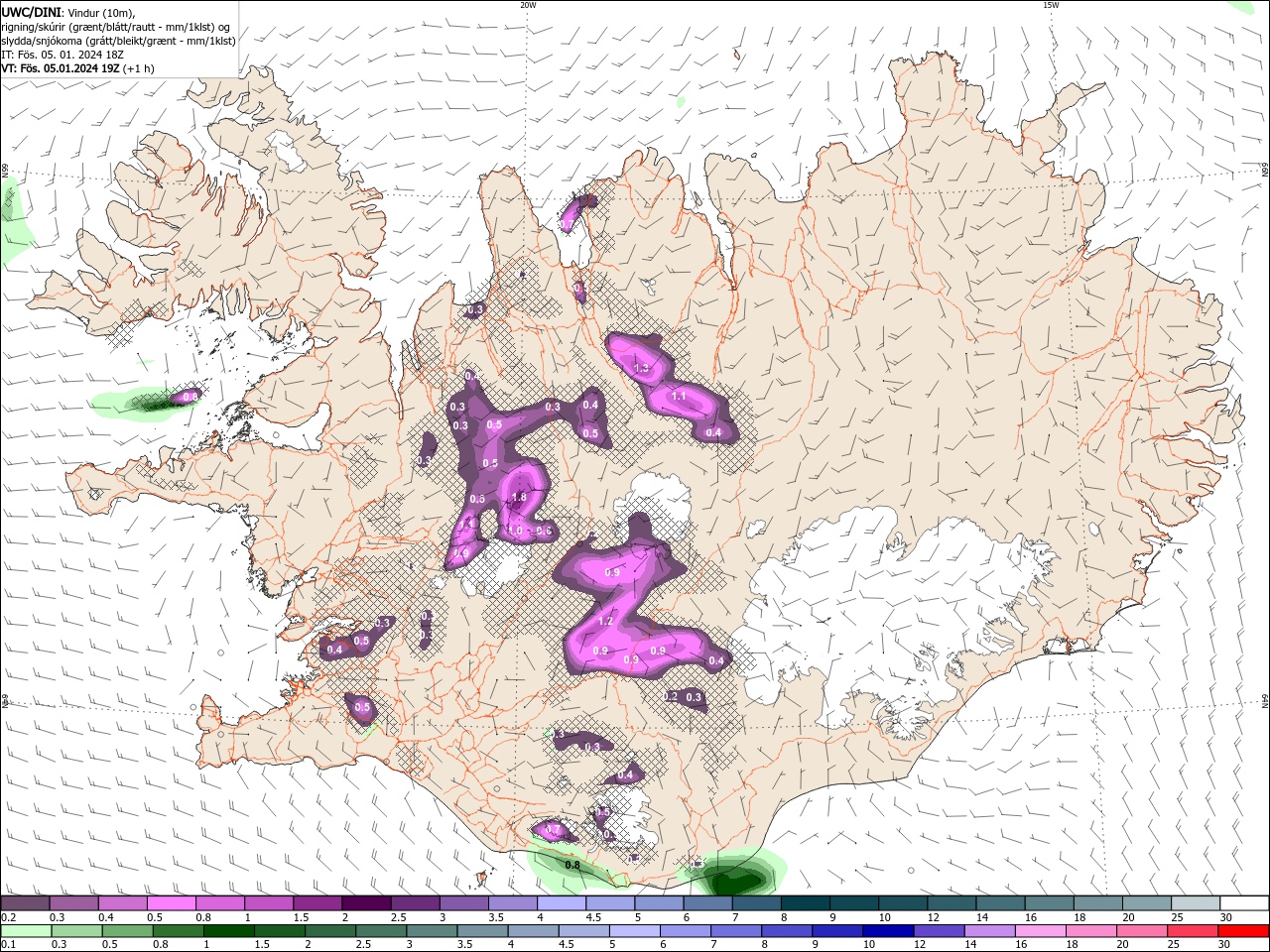Choose the light lavender swatch at value 4, upper row
Image resolution: width=1270 pixels, height=952 pixels.
pyautogui.click(x=561, y=903)
